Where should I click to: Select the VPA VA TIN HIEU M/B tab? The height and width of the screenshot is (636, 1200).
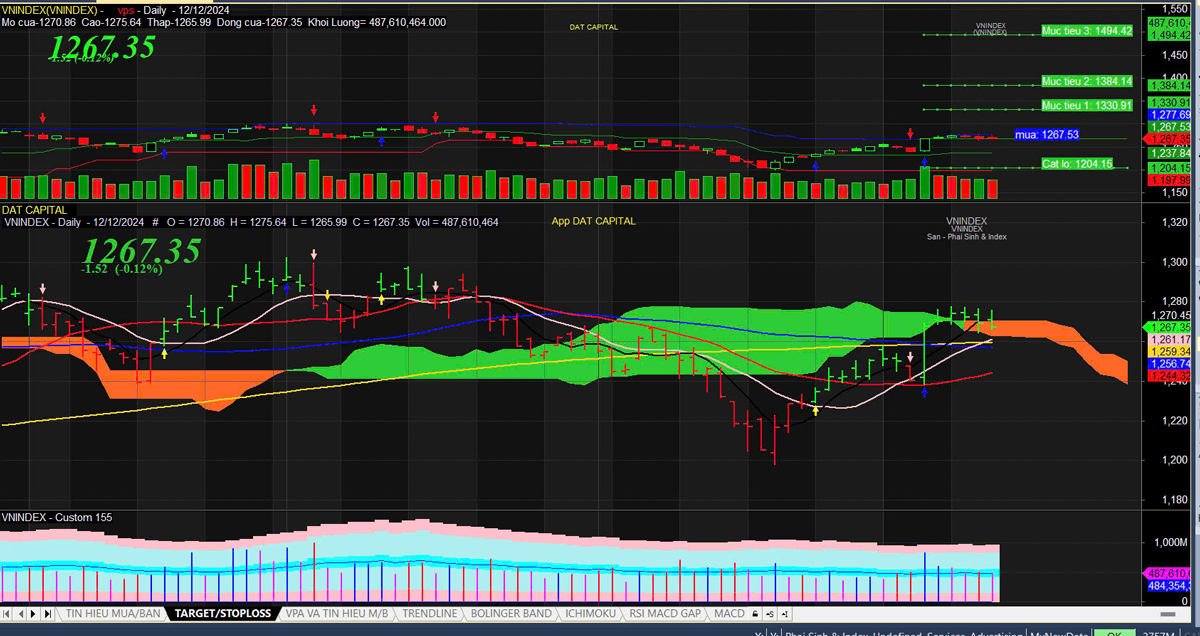tap(337, 613)
